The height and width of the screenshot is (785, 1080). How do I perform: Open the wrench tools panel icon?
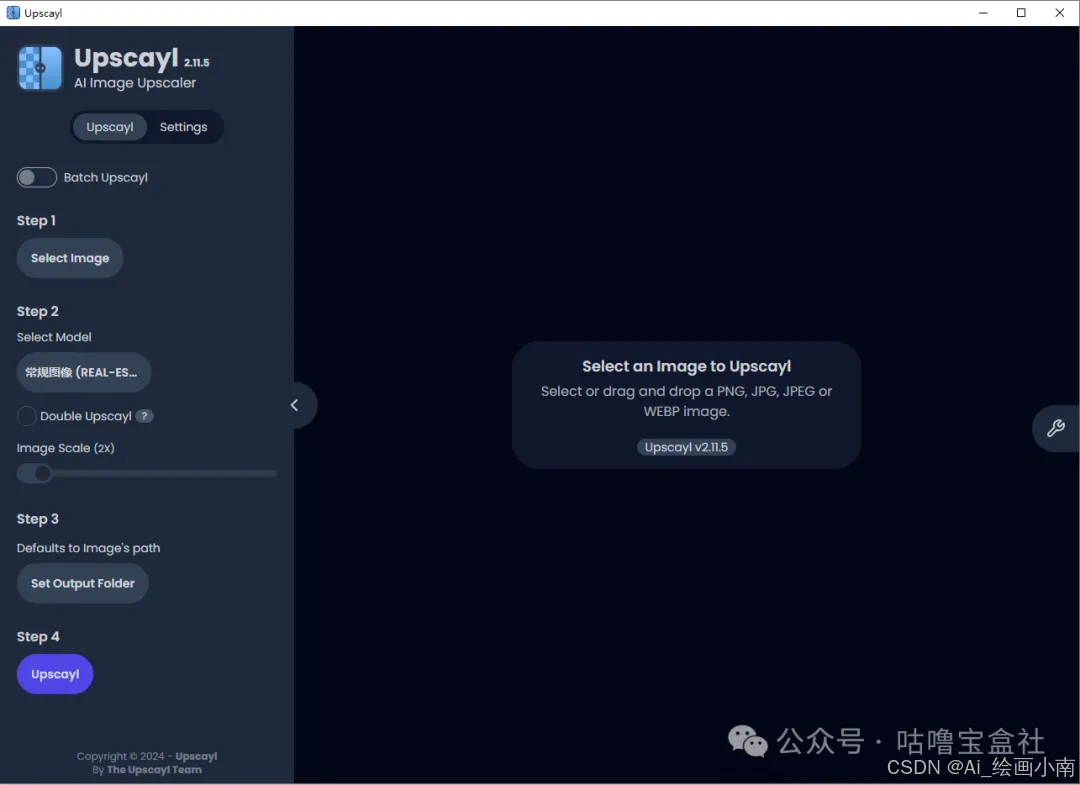1055,428
